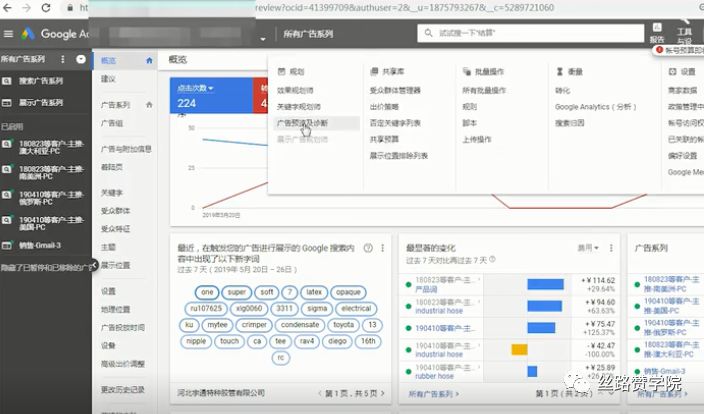This screenshot has width=704, height=414.
Task: Open the search terms card three-dot menu
Action: point(383,248)
